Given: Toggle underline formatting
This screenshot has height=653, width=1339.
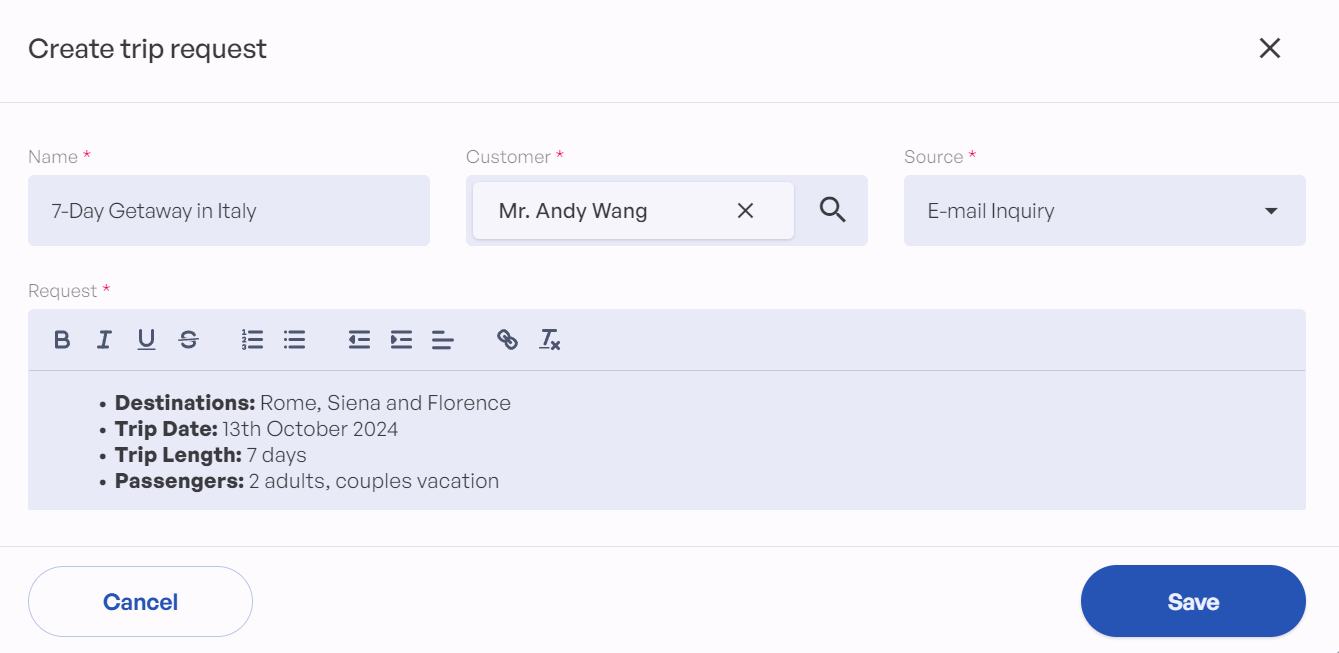Looking at the screenshot, I should pyautogui.click(x=146, y=340).
